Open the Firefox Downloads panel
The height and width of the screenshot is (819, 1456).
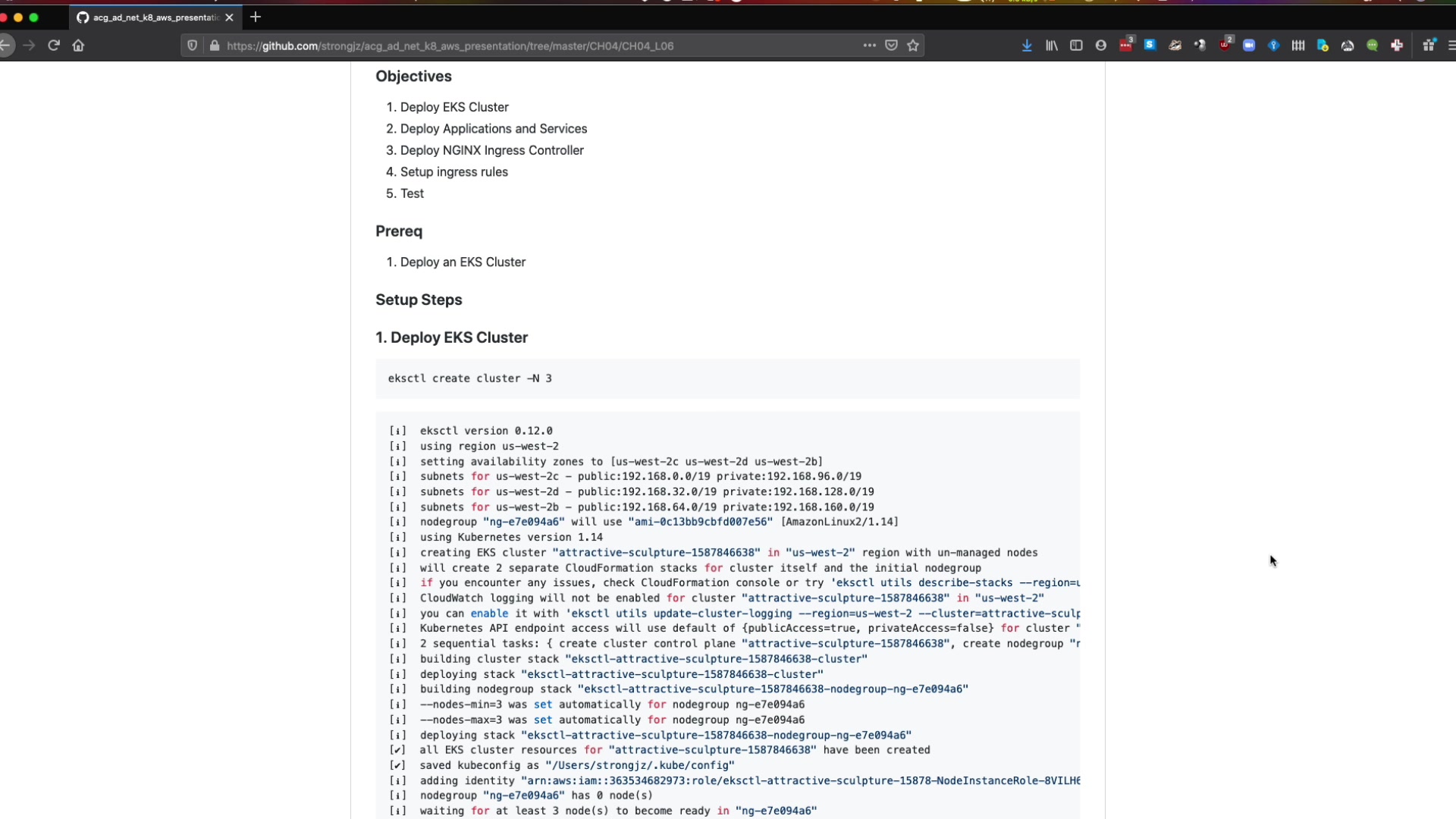tap(1027, 45)
